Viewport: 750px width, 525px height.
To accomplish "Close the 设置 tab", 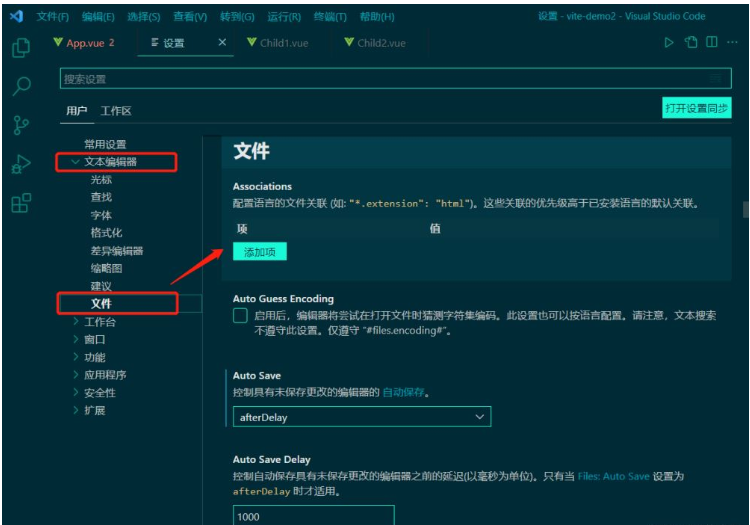I will tap(222, 43).
